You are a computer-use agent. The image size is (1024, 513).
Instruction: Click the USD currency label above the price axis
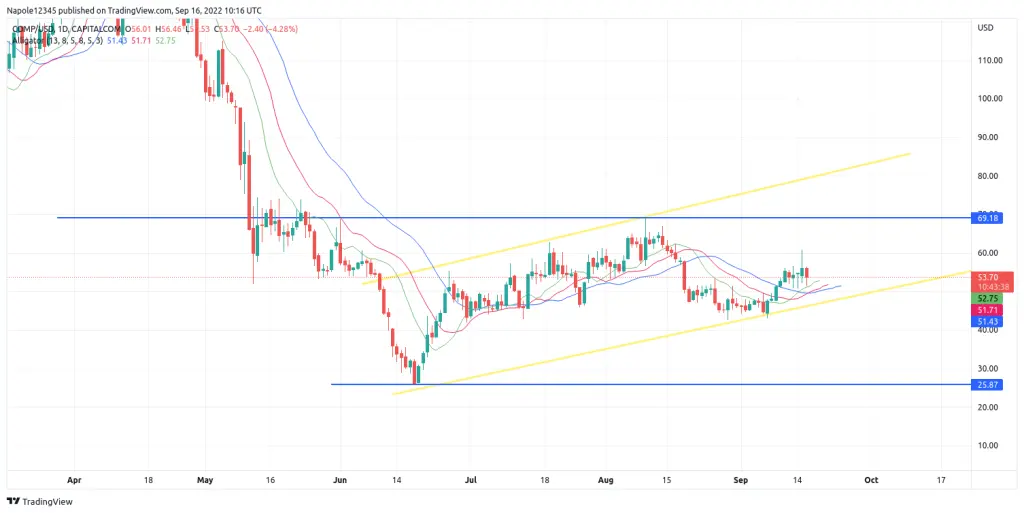pos(985,28)
